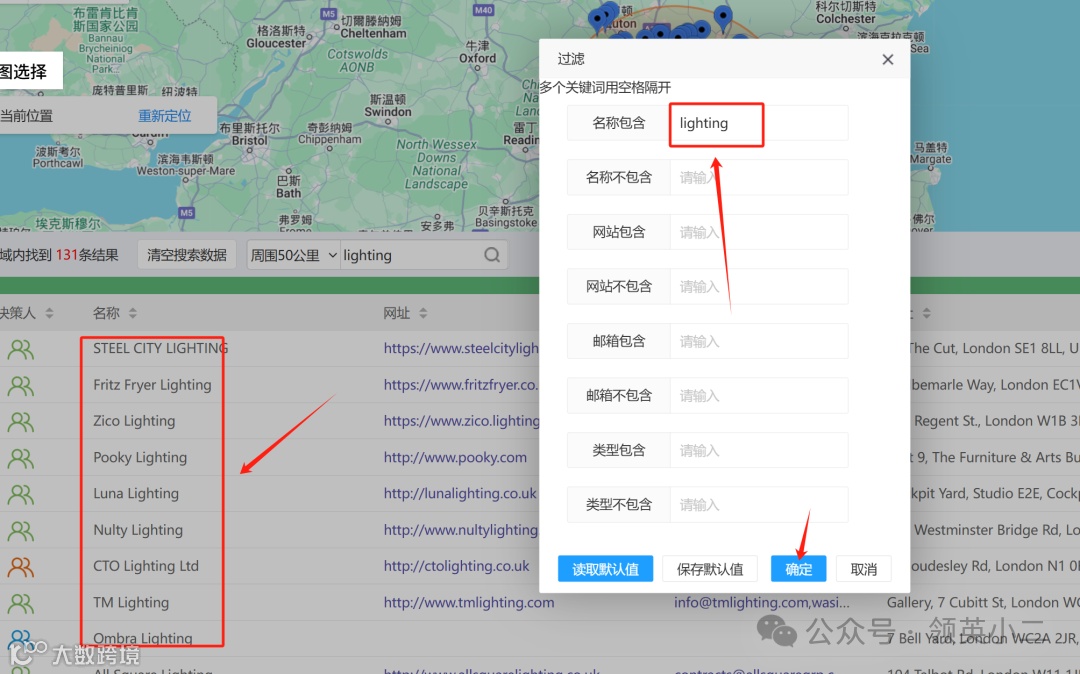Click the search magnifier icon

(x=492, y=255)
